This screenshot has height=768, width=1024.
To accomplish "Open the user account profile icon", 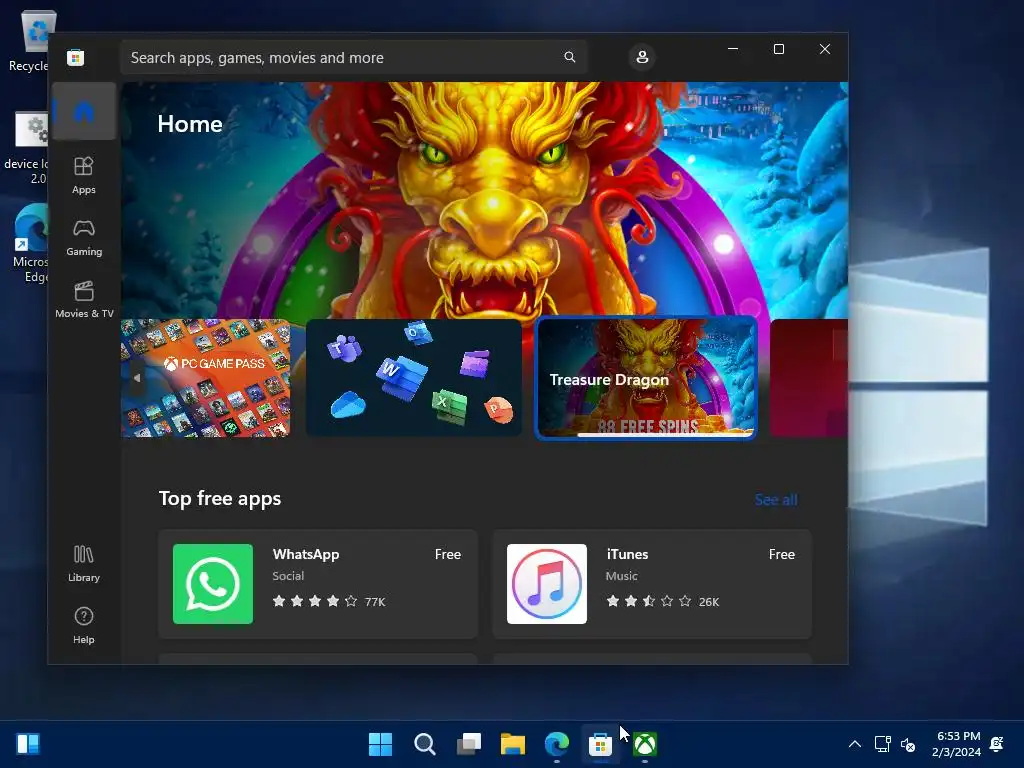I will tap(642, 57).
